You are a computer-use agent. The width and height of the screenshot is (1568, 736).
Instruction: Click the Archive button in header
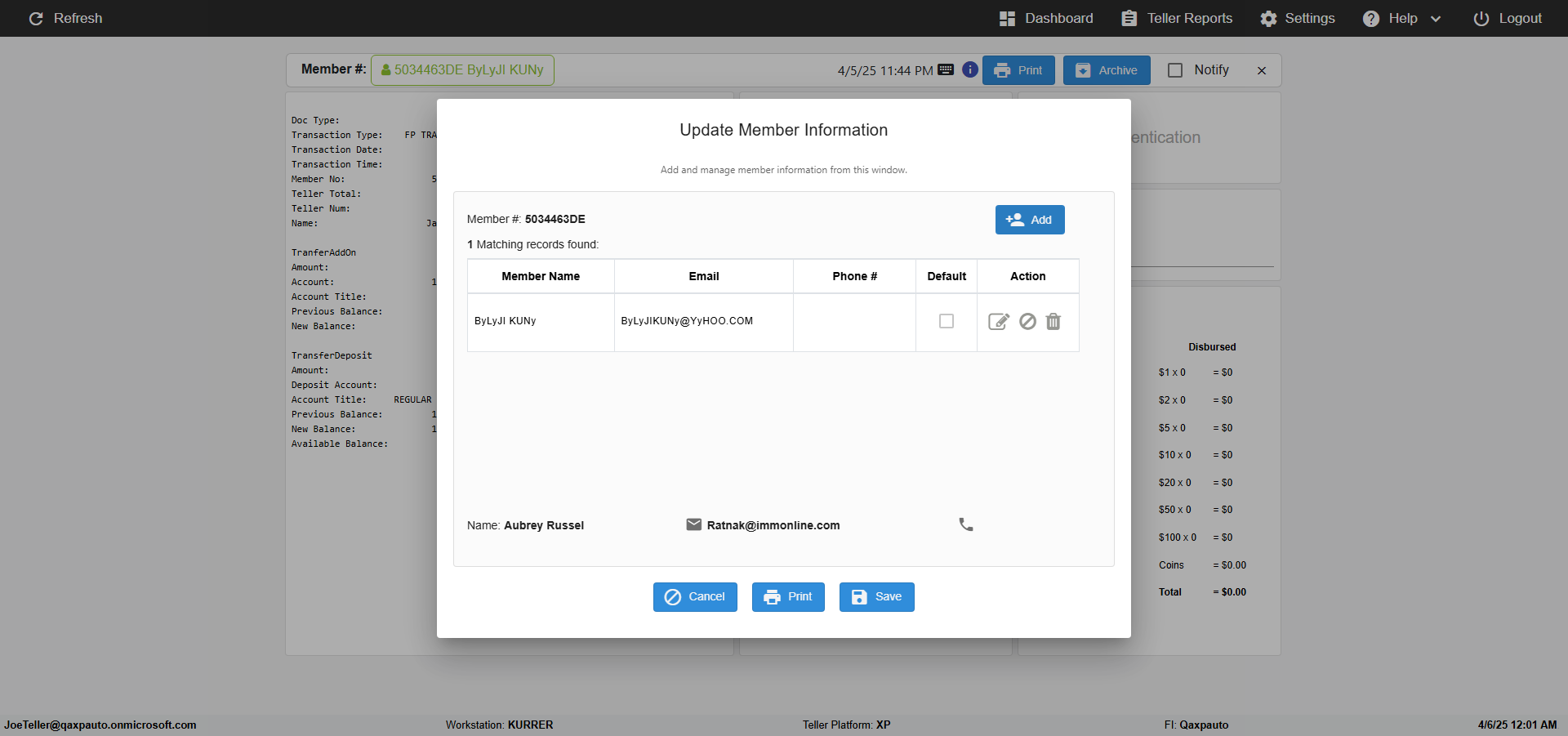[x=1107, y=70]
